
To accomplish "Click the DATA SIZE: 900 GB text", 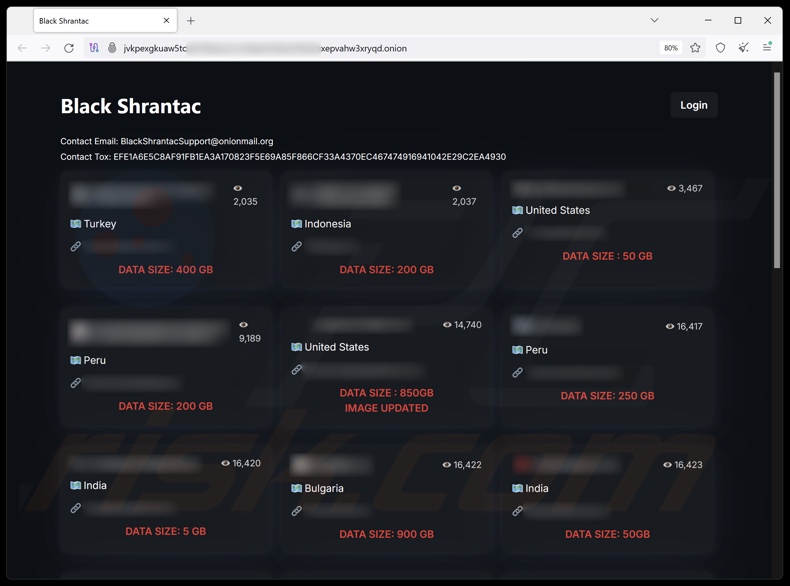I will point(386,534).
